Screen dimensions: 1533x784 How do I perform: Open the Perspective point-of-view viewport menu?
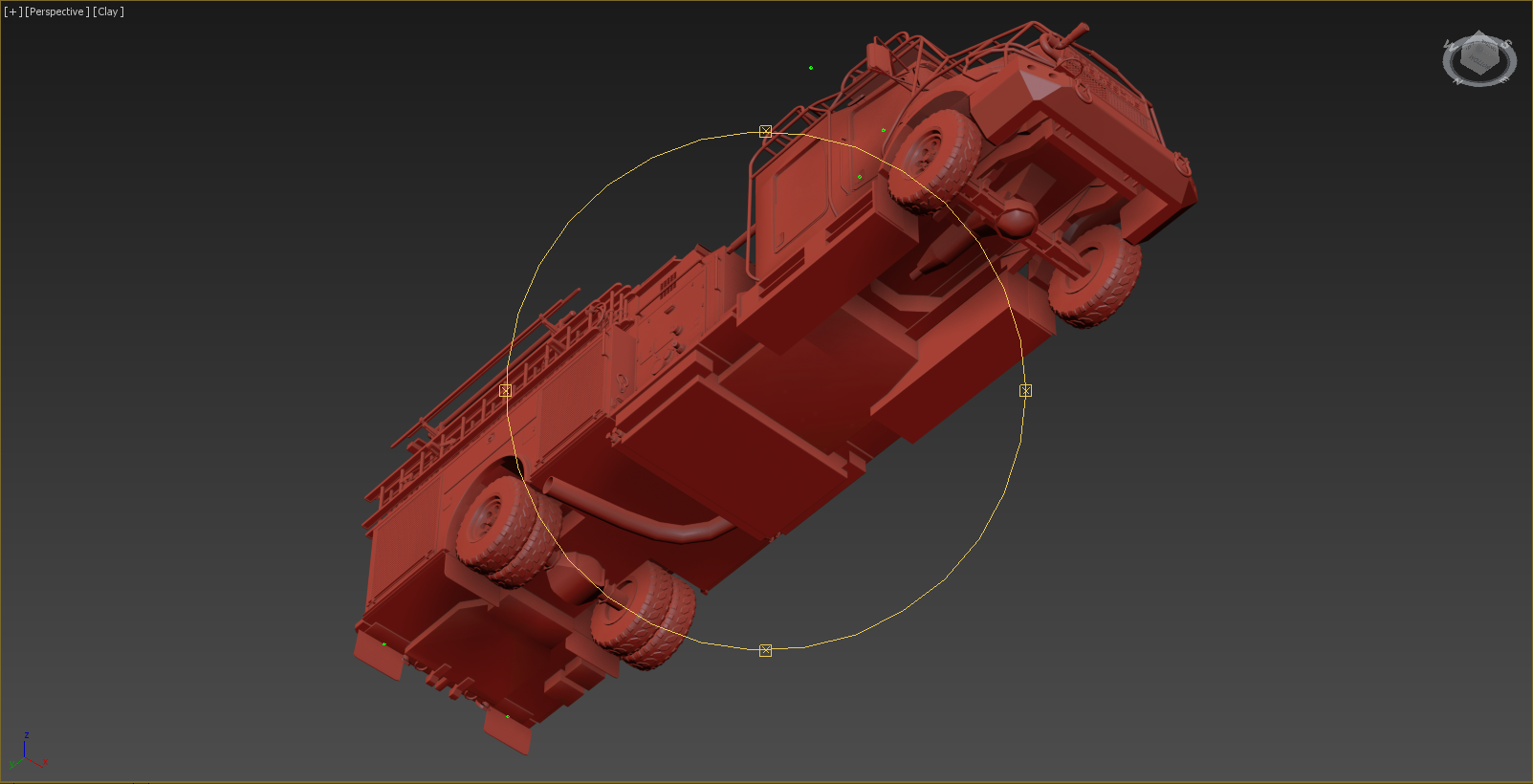(x=57, y=11)
